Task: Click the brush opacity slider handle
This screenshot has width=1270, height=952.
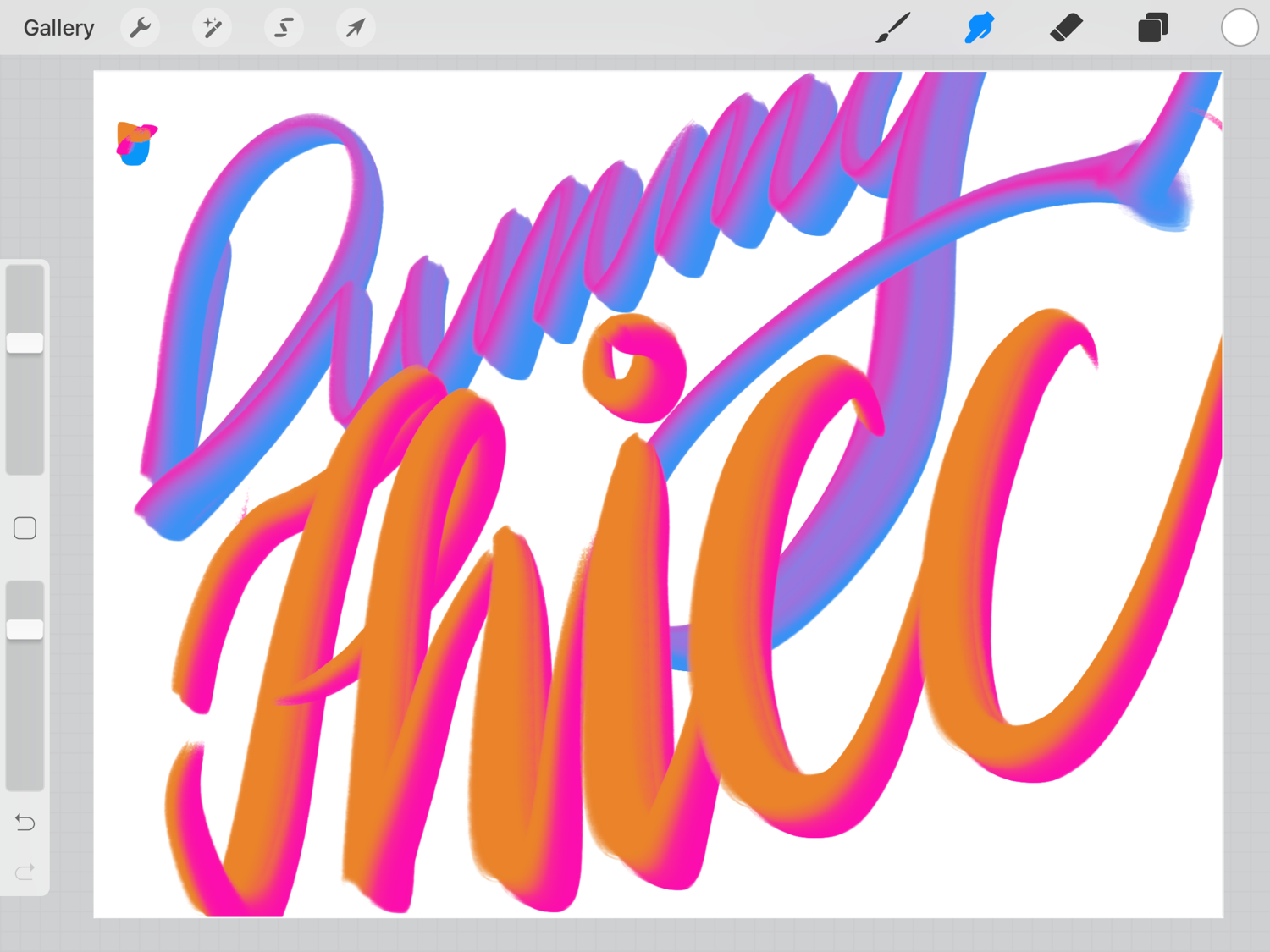Action: point(25,629)
